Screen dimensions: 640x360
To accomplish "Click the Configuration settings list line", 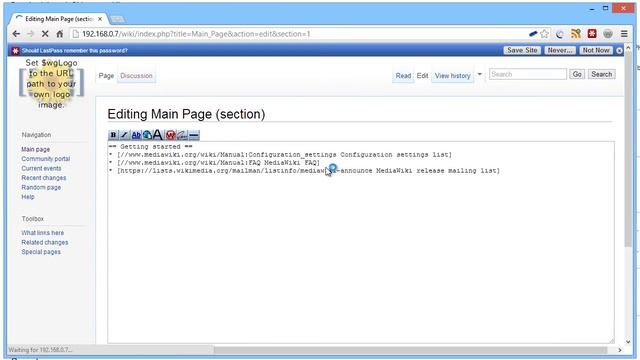I will point(280,155).
